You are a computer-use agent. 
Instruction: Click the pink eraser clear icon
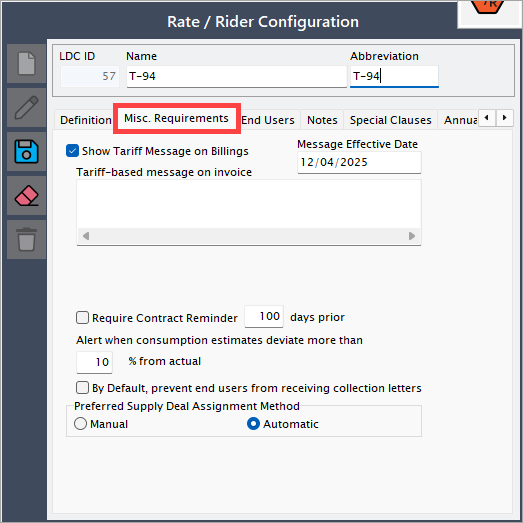(26, 195)
